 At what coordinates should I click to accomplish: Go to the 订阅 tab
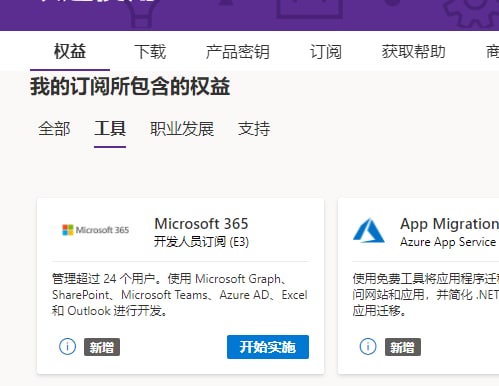pos(326,52)
